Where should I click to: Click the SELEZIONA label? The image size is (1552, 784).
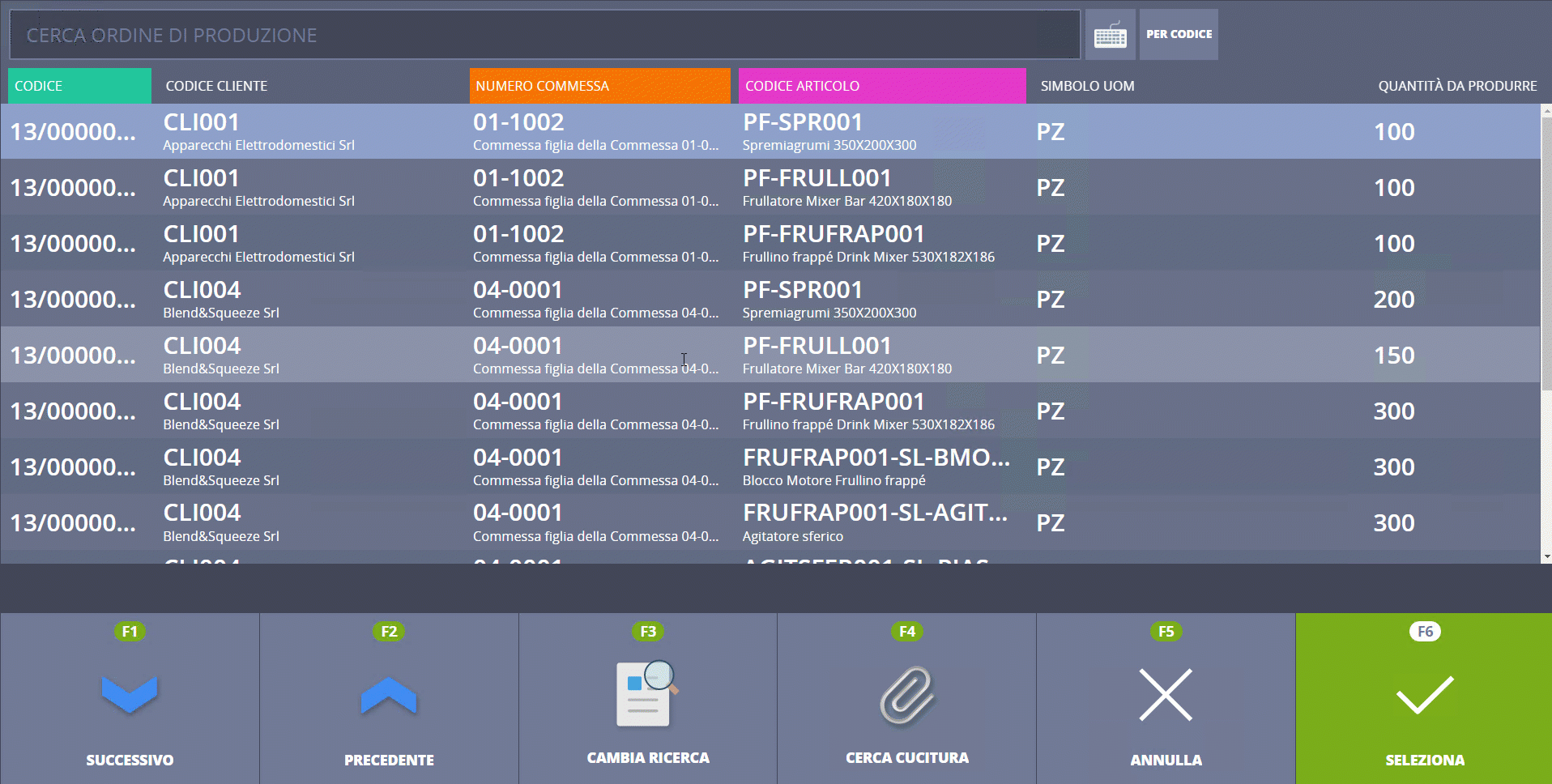1425,761
